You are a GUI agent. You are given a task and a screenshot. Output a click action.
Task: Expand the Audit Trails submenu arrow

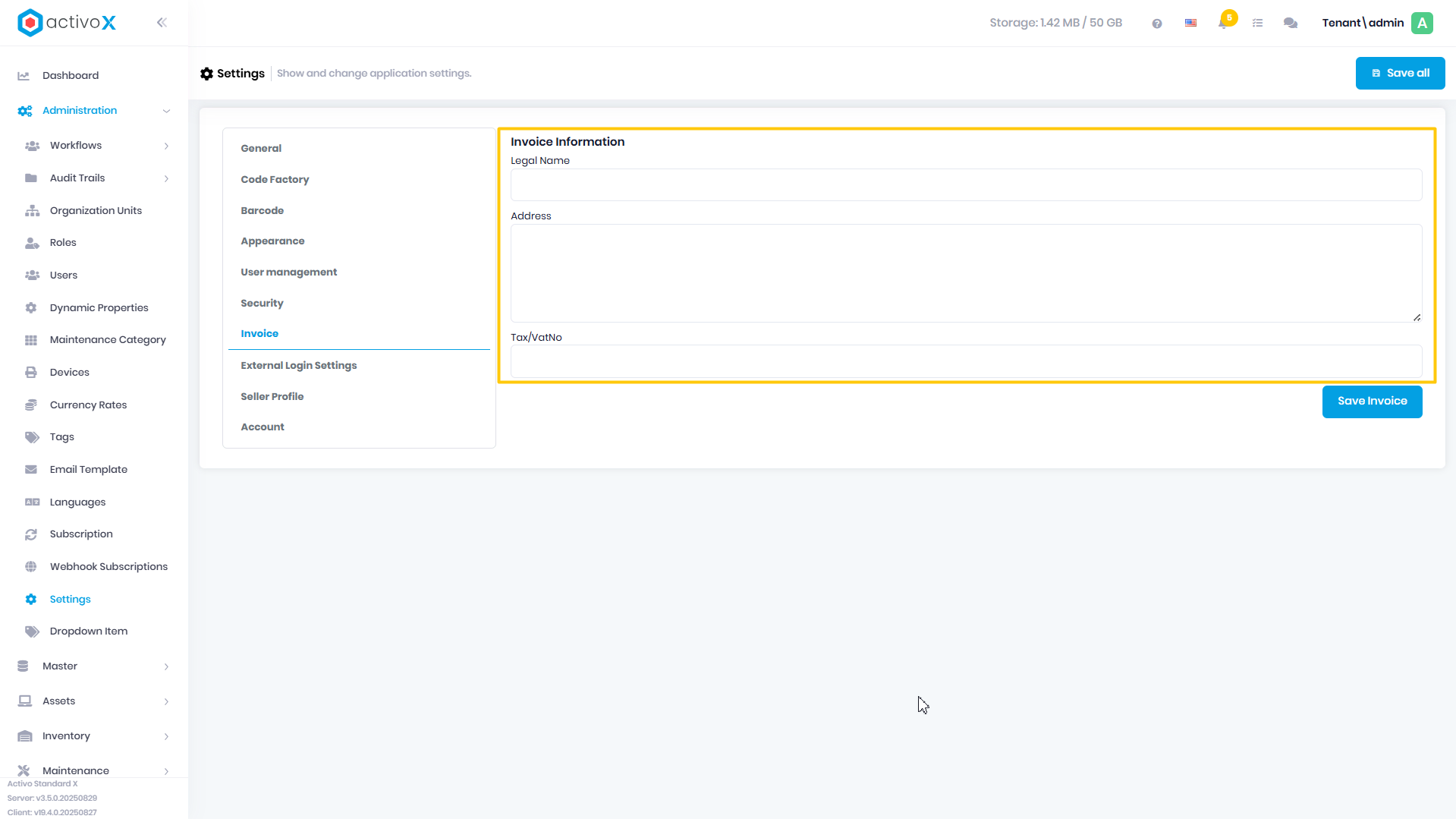(166, 178)
